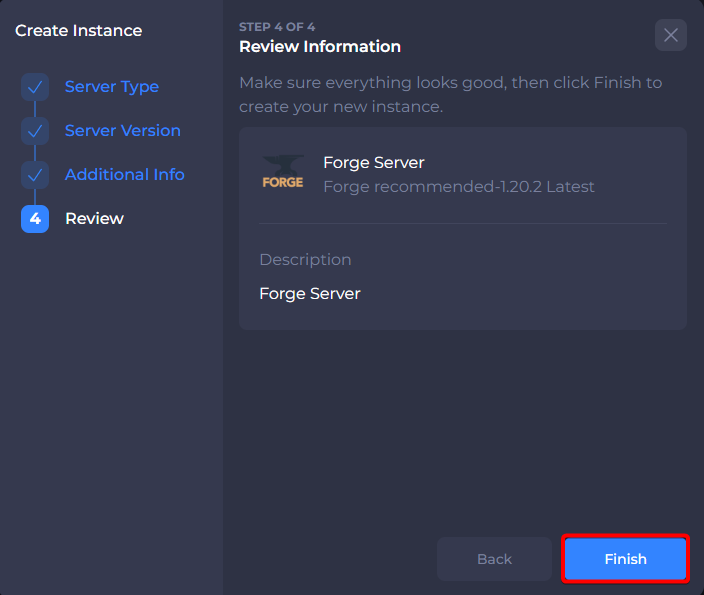Open the Server Version step
704x595 pixels.
[x=122, y=131]
